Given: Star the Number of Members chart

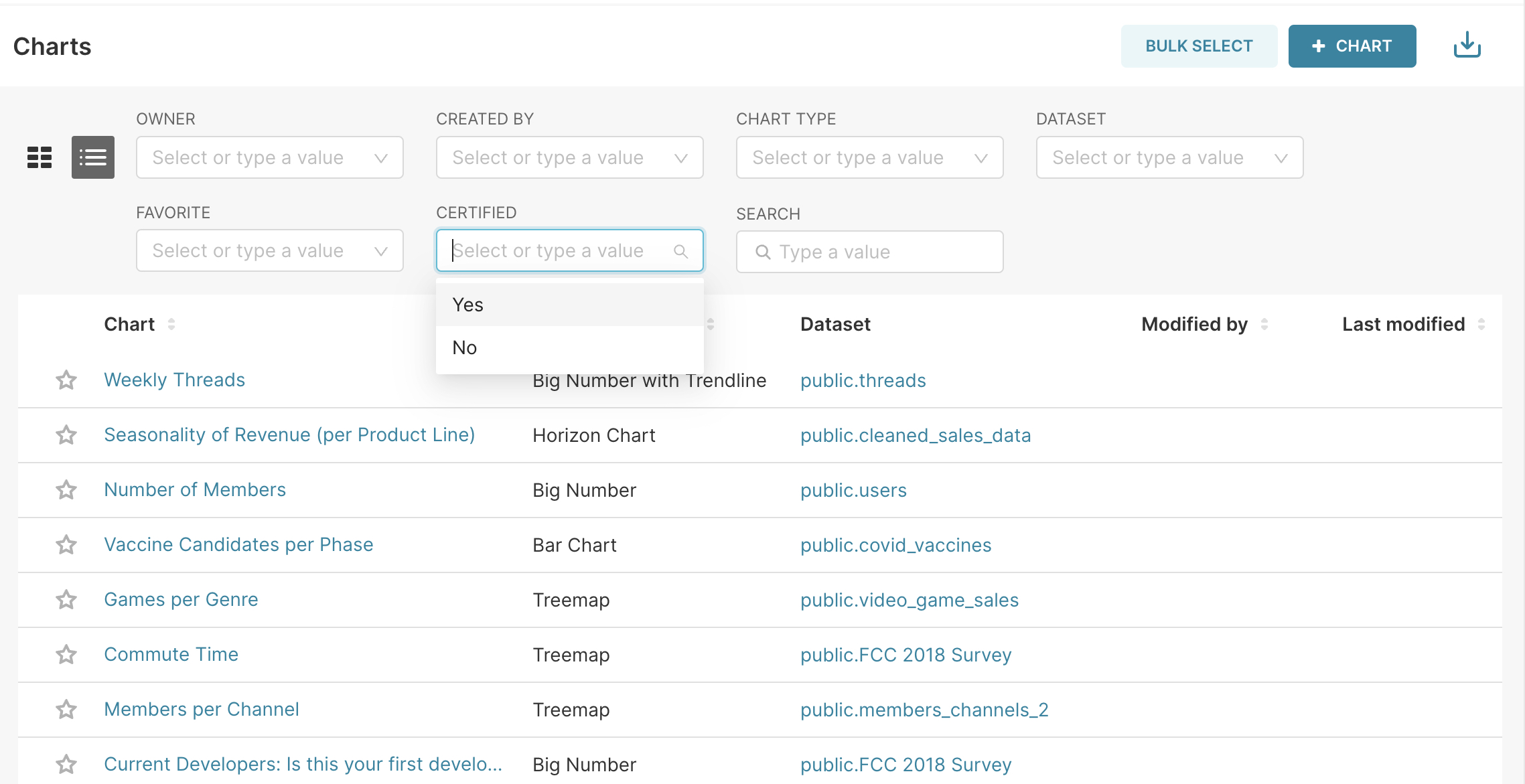Looking at the screenshot, I should point(66,490).
